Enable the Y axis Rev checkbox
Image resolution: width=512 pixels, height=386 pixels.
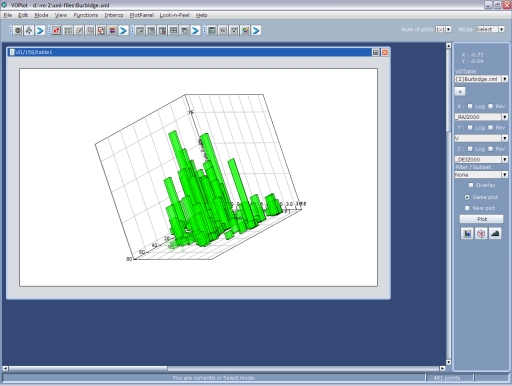(490, 128)
